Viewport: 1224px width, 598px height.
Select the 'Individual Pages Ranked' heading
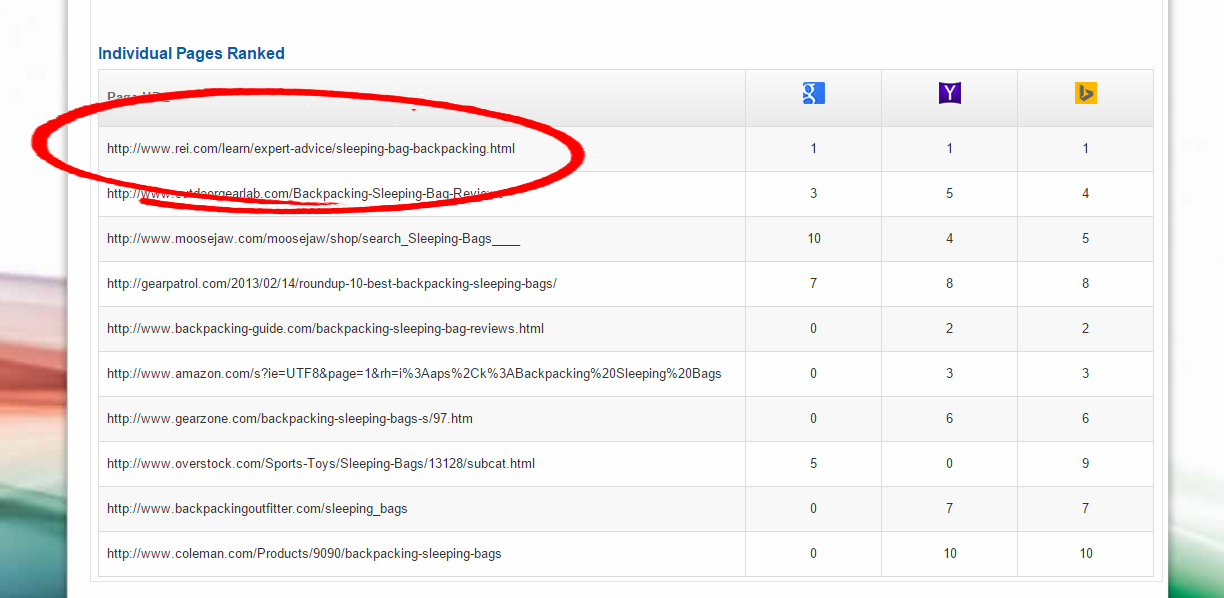click(191, 54)
